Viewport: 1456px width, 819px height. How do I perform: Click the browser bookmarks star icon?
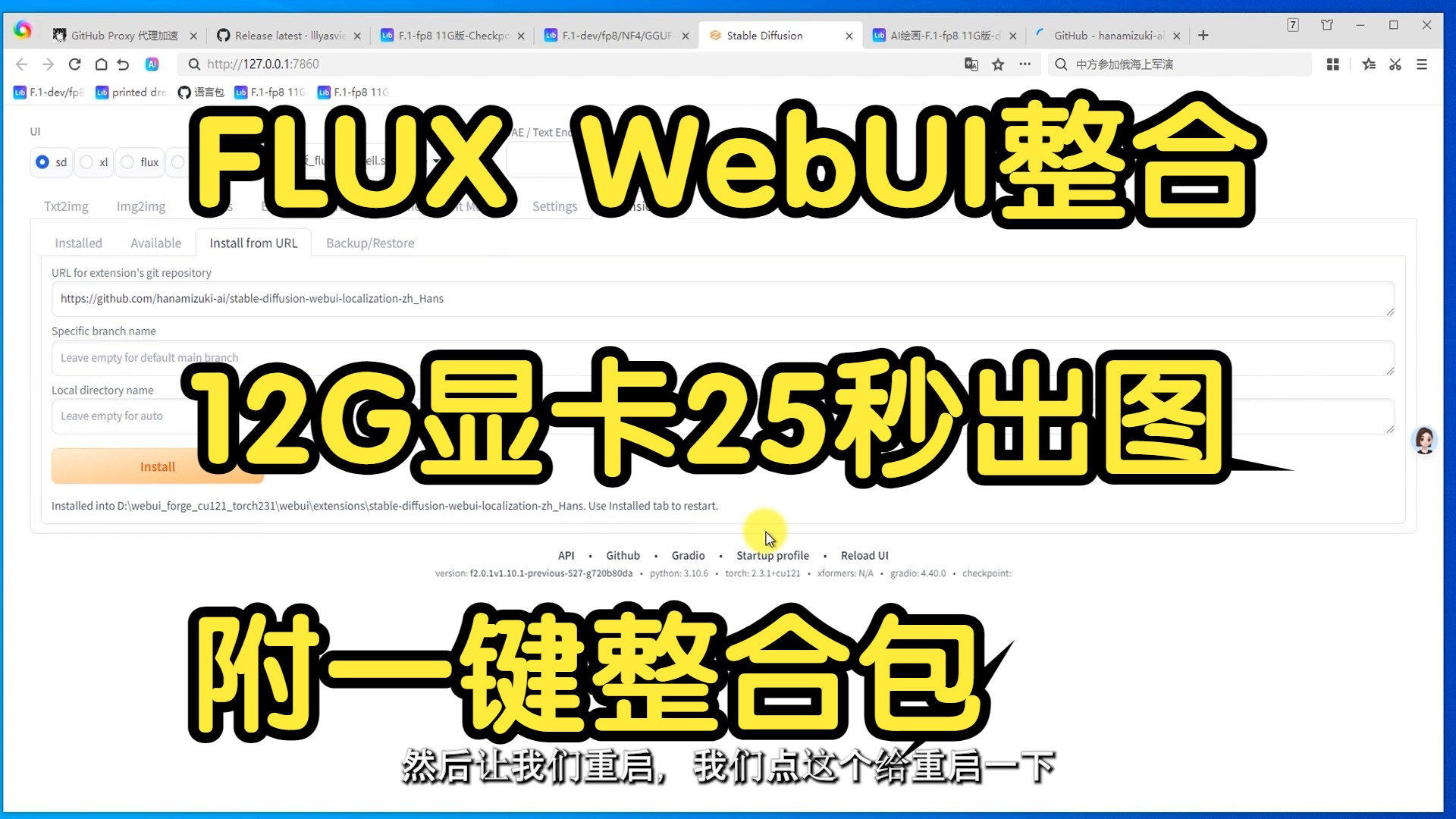[x=997, y=64]
